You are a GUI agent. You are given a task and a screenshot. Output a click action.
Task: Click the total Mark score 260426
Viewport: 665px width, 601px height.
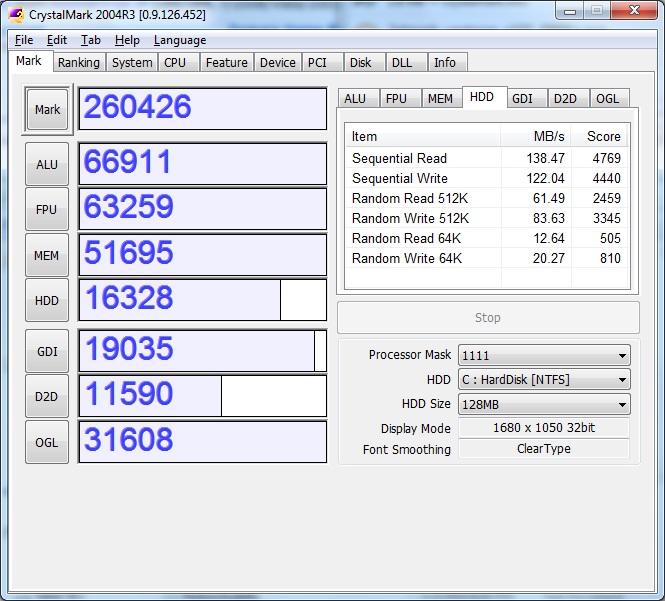tap(203, 109)
